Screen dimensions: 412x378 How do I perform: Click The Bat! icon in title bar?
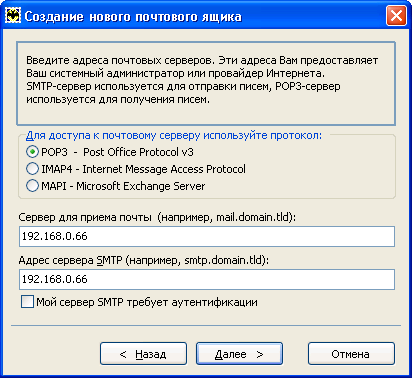[13, 16]
